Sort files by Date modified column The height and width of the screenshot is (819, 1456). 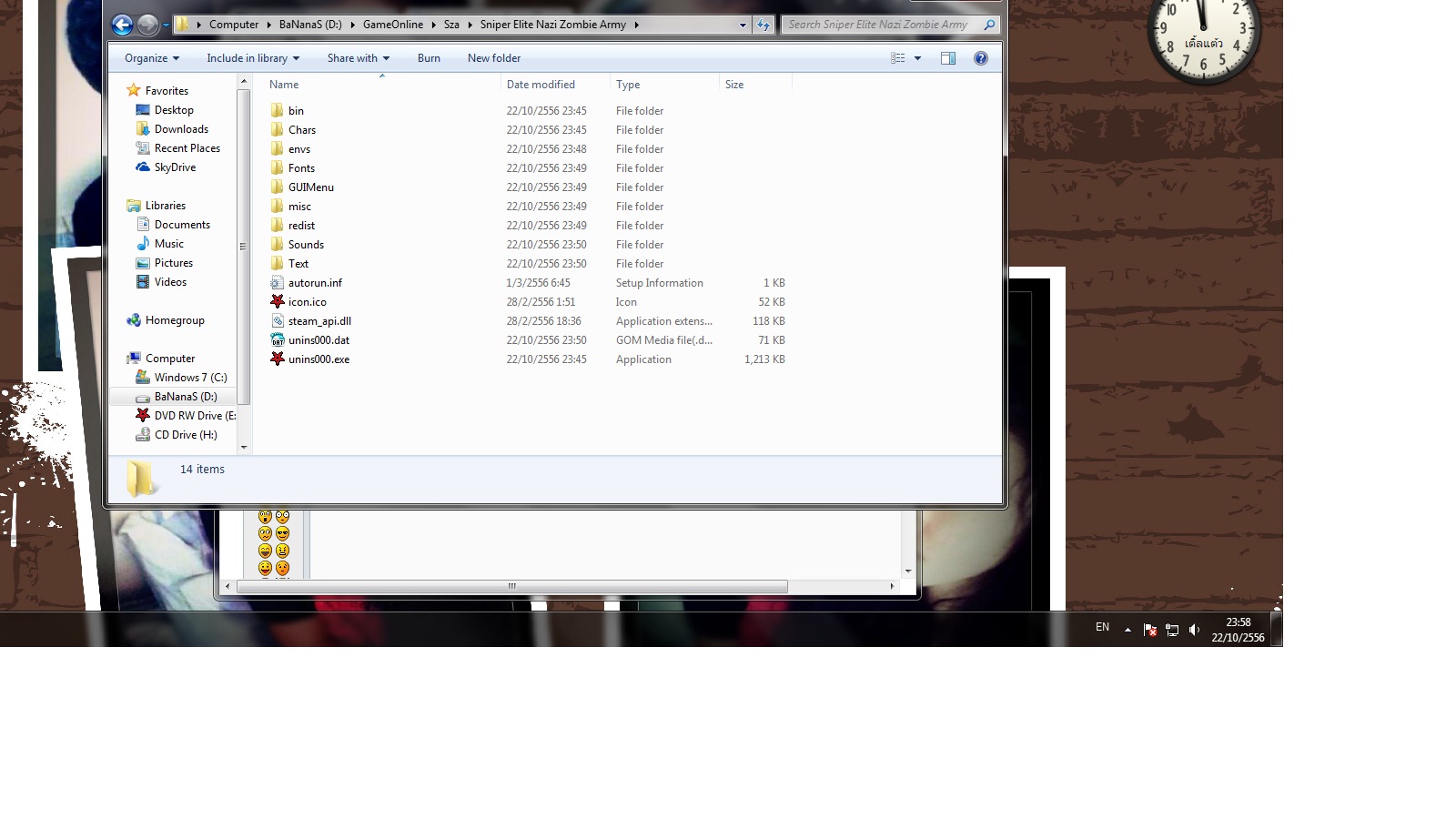[541, 85]
